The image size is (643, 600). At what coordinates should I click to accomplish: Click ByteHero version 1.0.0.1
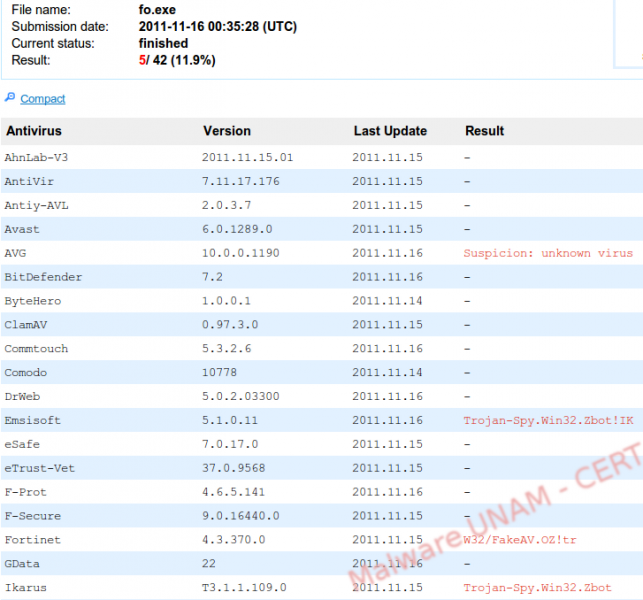pyautogui.click(x=226, y=301)
